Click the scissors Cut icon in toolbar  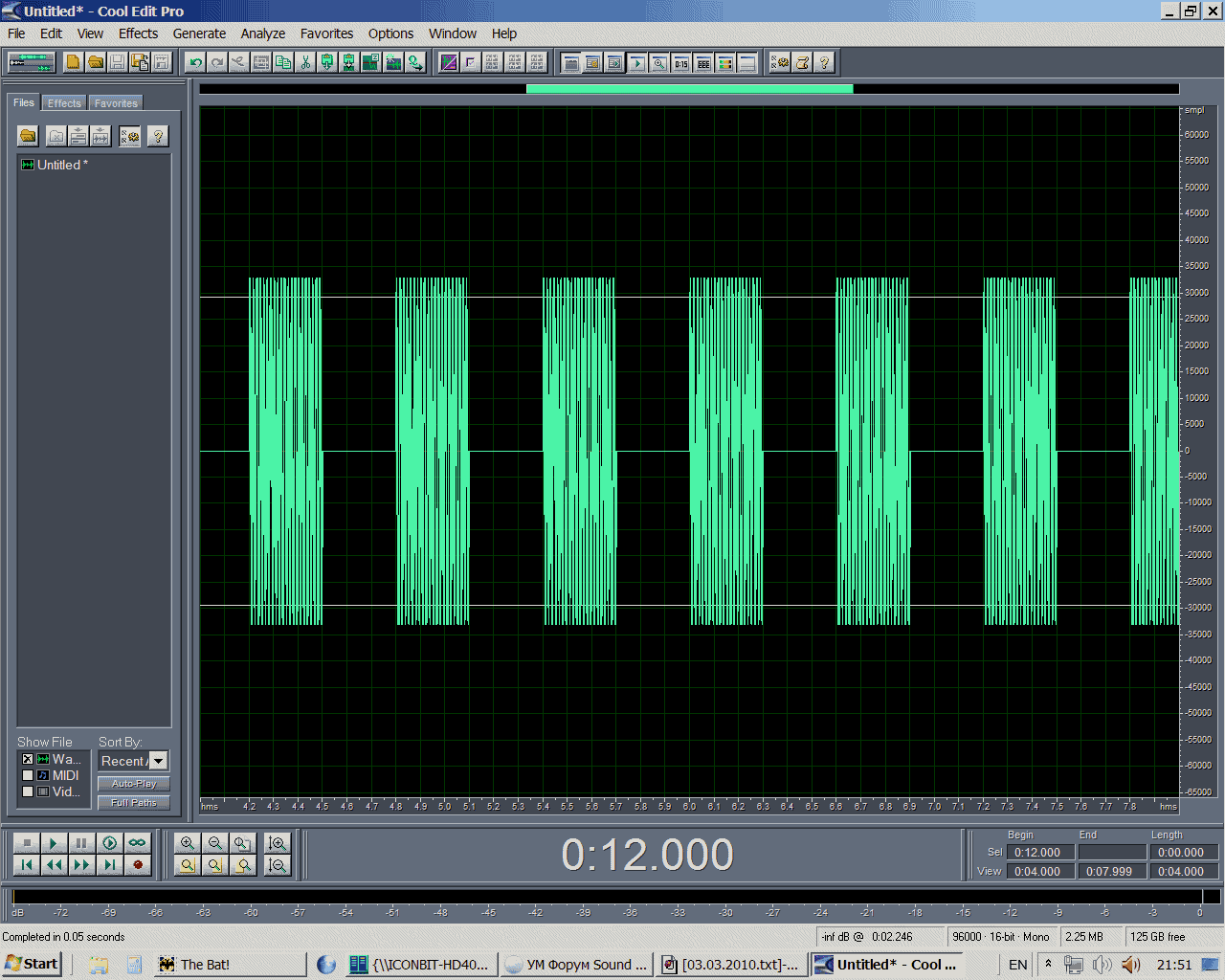pos(305,62)
